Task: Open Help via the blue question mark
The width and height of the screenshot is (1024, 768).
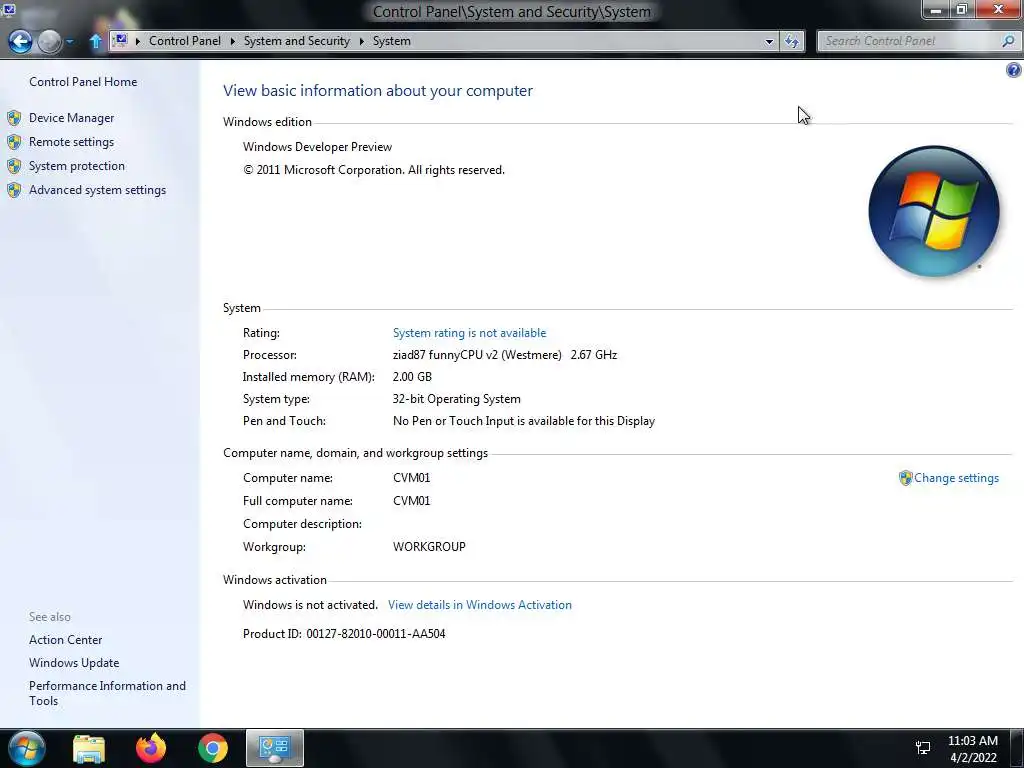Action: [x=1014, y=70]
